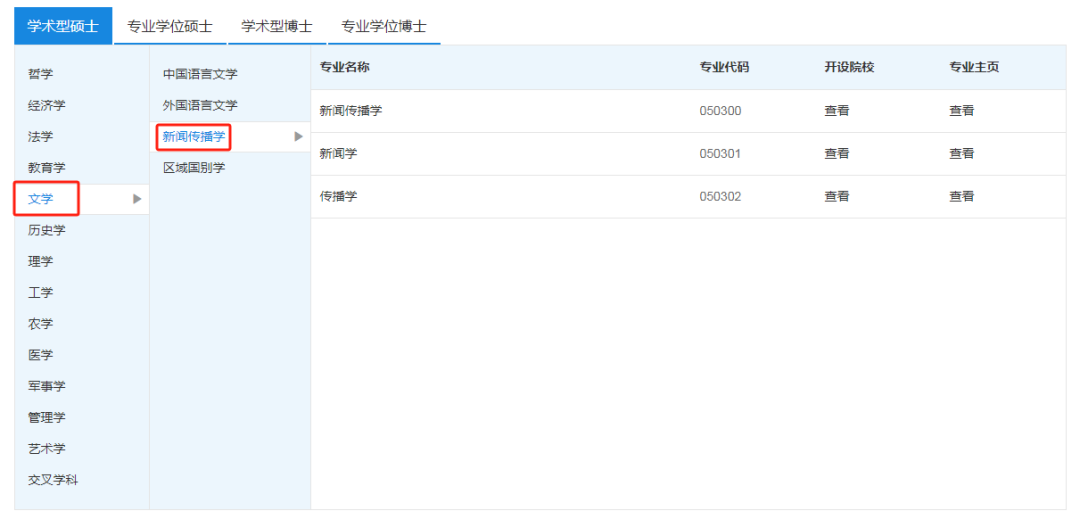Open the 学术型博士 tab
The height and width of the screenshot is (511, 1080).
tap(277, 27)
